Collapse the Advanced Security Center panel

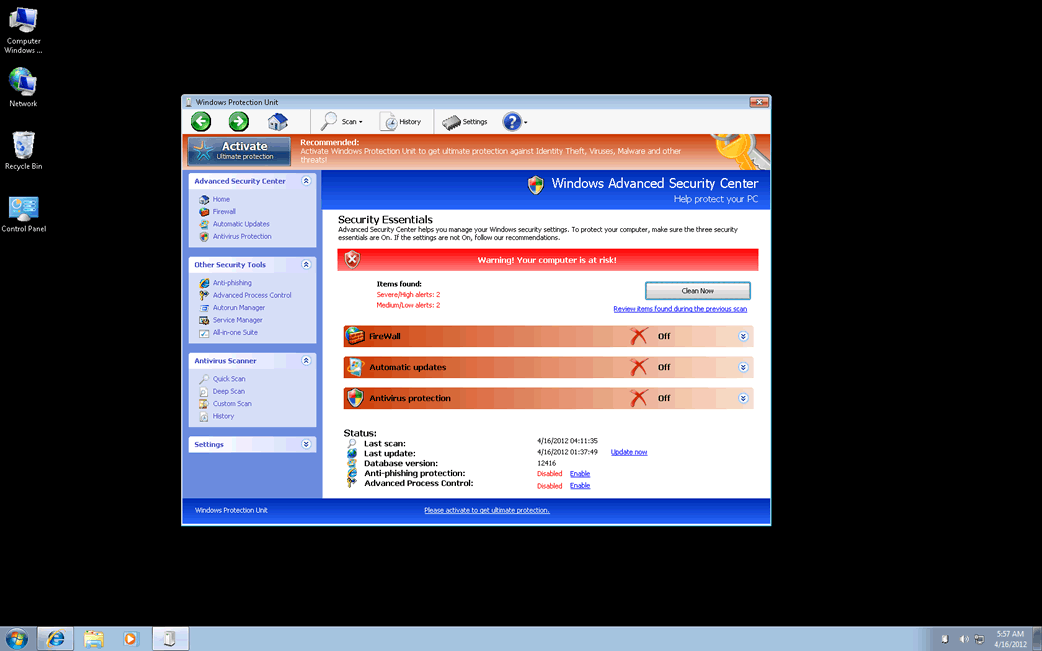coord(306,181)
